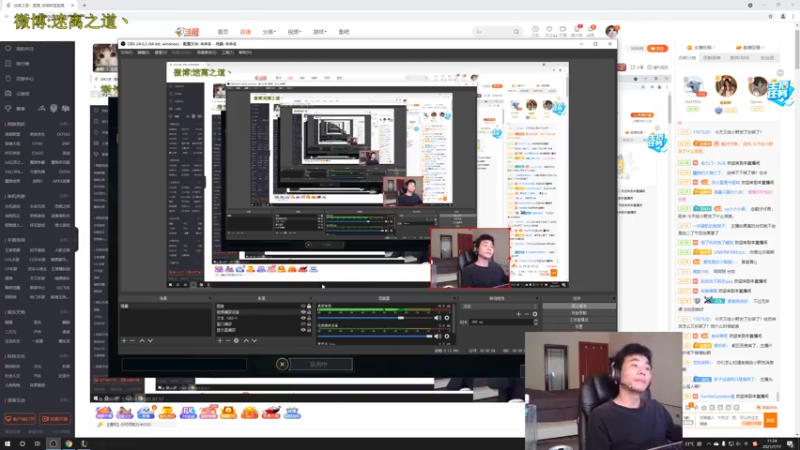800x450 pixels.
Task: Open source properties with the Sources gear icon
Action: (x=236, y=340)
